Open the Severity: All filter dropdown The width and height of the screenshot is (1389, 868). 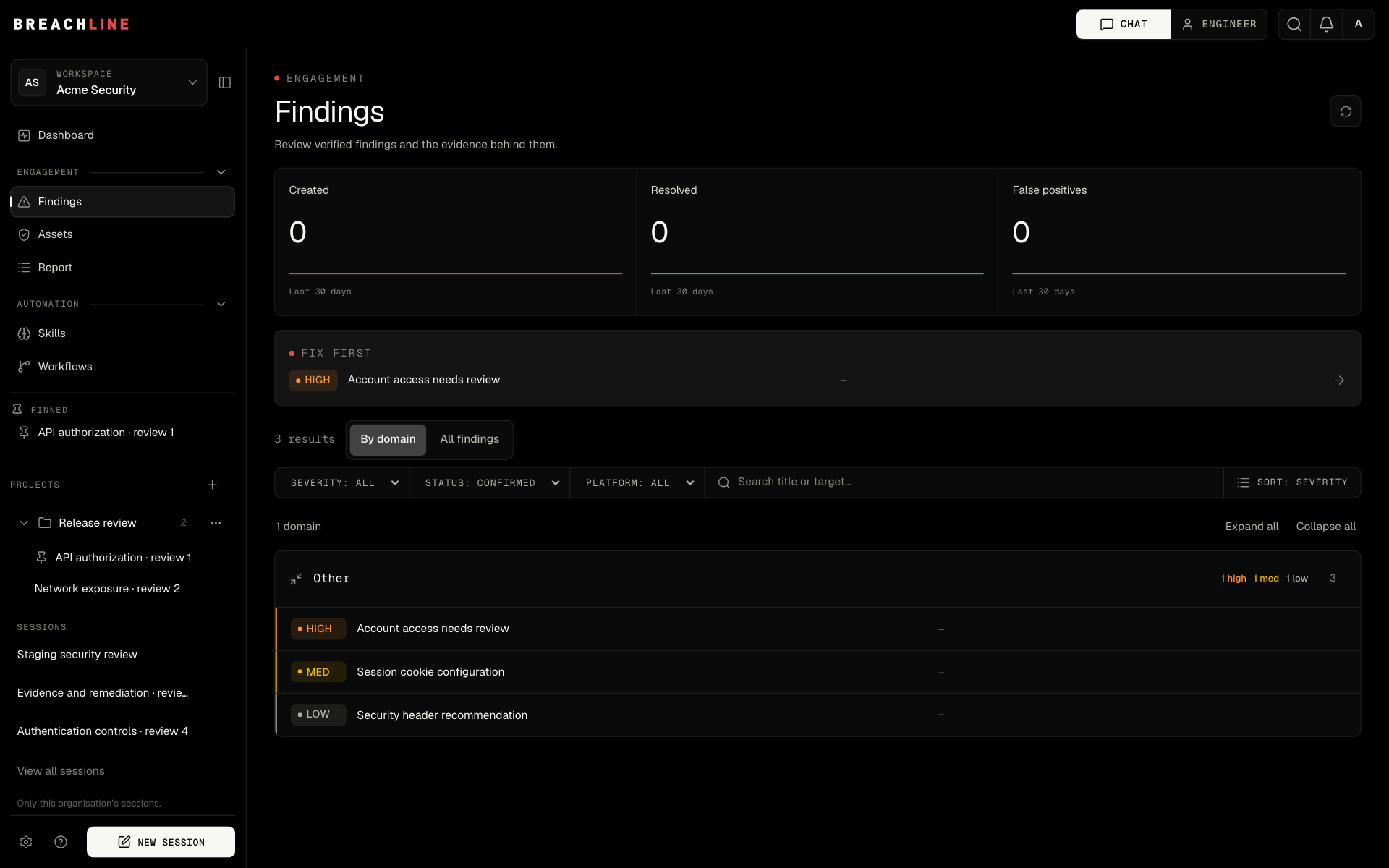click(342, 482)
